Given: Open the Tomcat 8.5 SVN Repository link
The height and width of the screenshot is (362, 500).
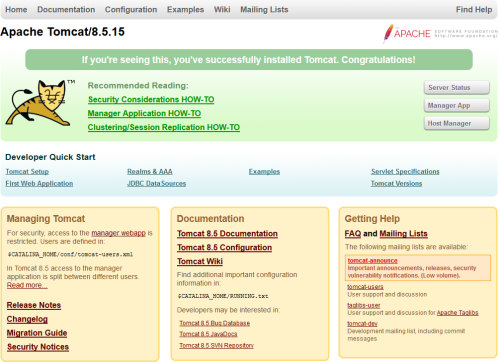Looking at the screenshot, I should coord(217,346).
